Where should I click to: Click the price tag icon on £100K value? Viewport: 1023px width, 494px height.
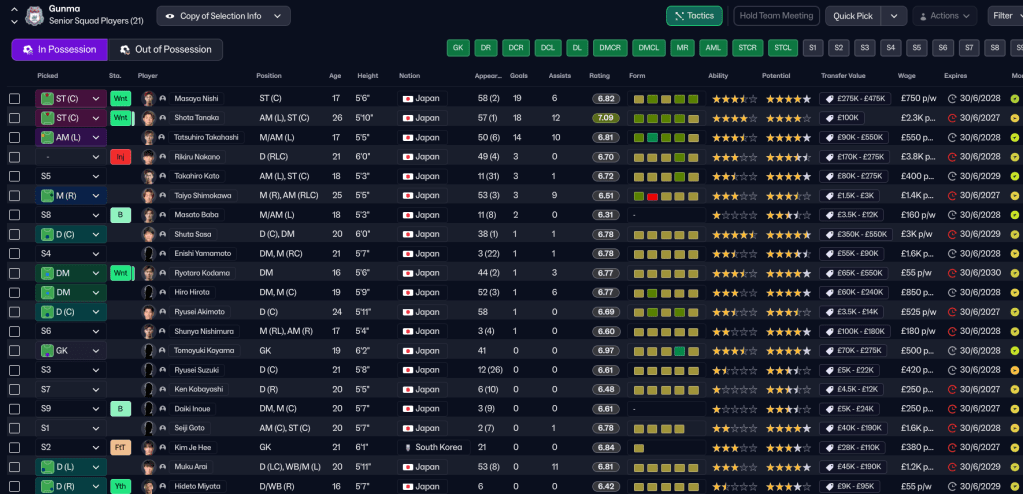coord(828,118)
